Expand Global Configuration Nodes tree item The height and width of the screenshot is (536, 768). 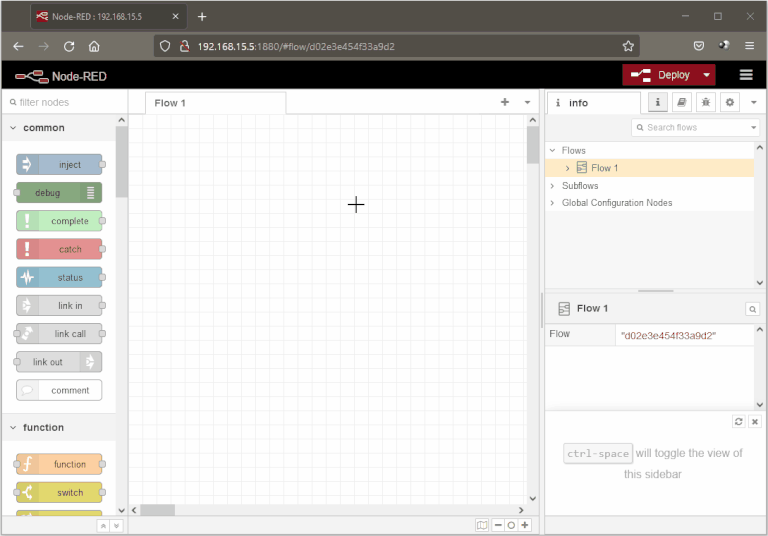coord(552,203)
